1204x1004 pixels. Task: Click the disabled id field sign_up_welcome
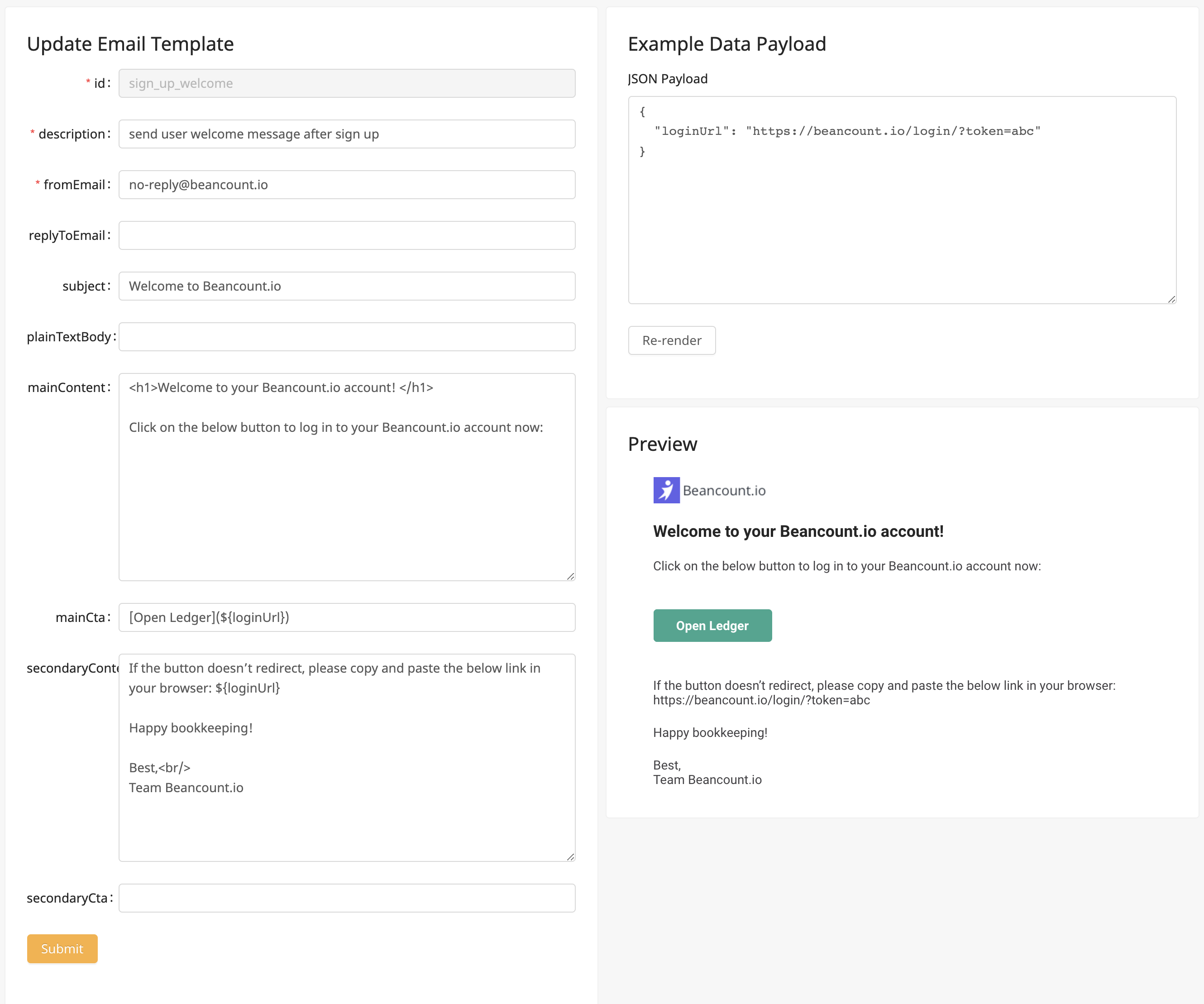(347, 83)
